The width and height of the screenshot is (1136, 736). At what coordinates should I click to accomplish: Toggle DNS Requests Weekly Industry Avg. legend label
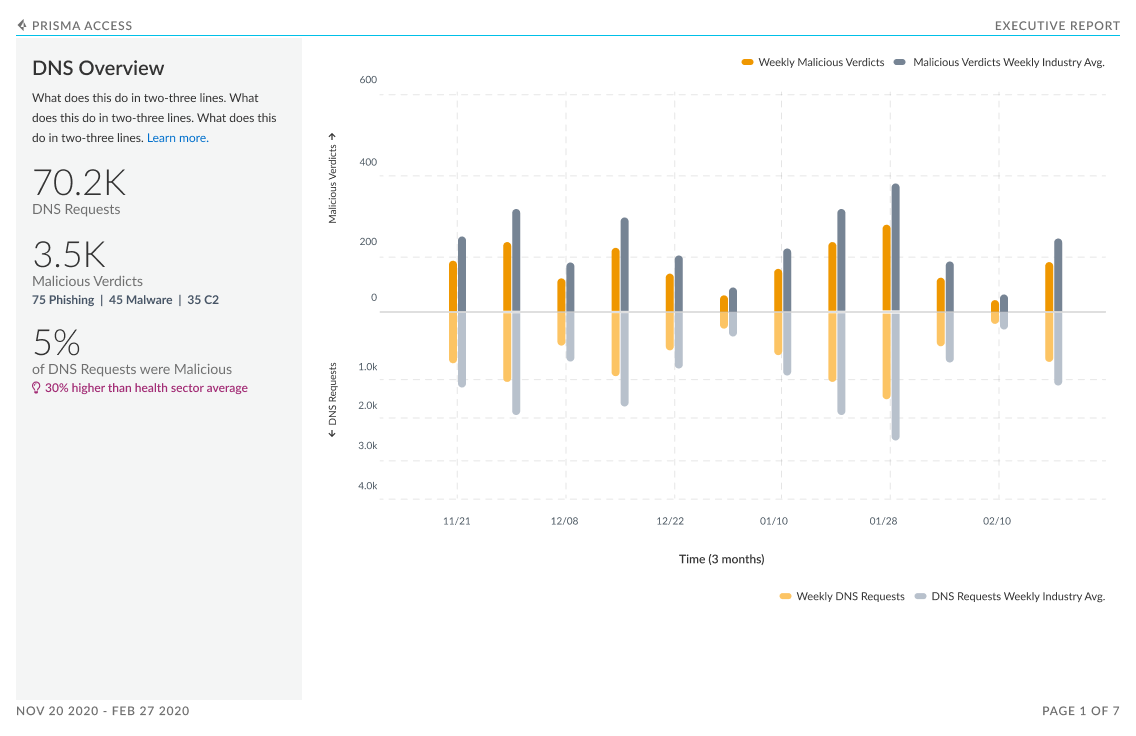(x=1018, y=596)
